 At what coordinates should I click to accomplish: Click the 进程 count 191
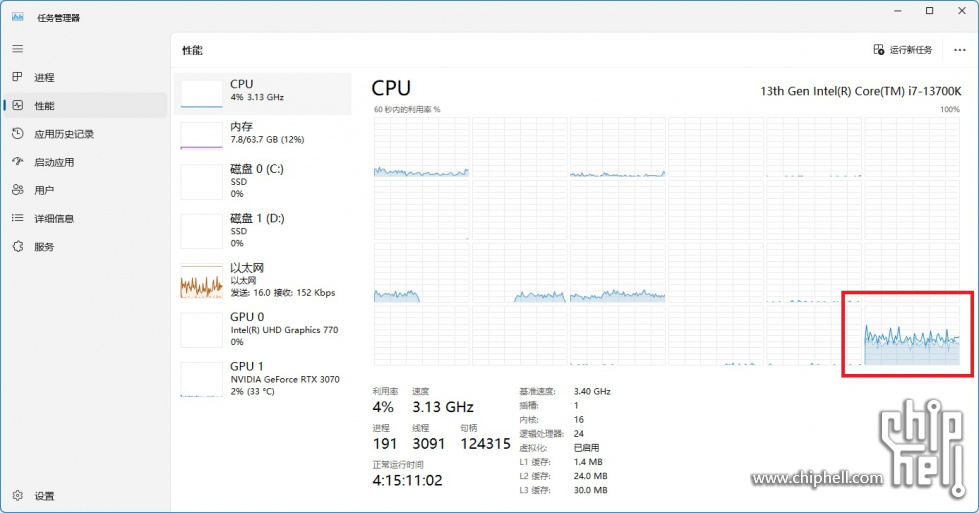pyautogui.click(x=385, y=444)
